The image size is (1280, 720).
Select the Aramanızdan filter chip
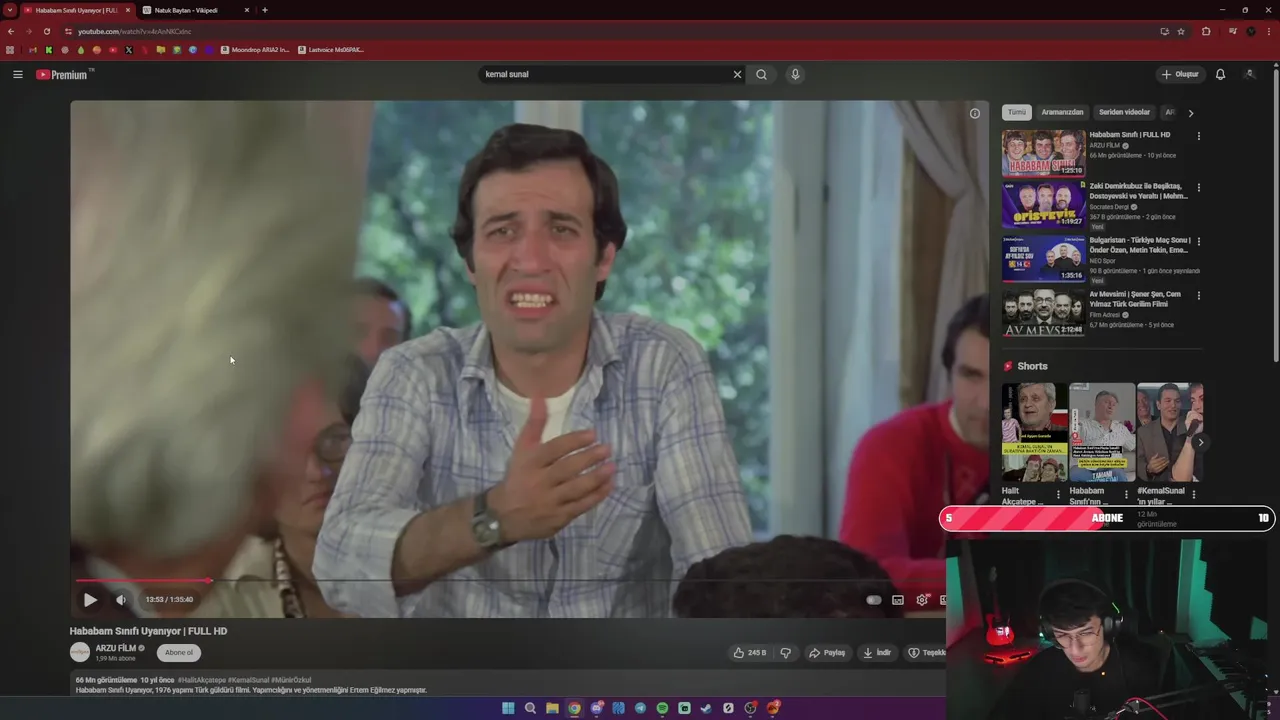[x=1062, y=112]
